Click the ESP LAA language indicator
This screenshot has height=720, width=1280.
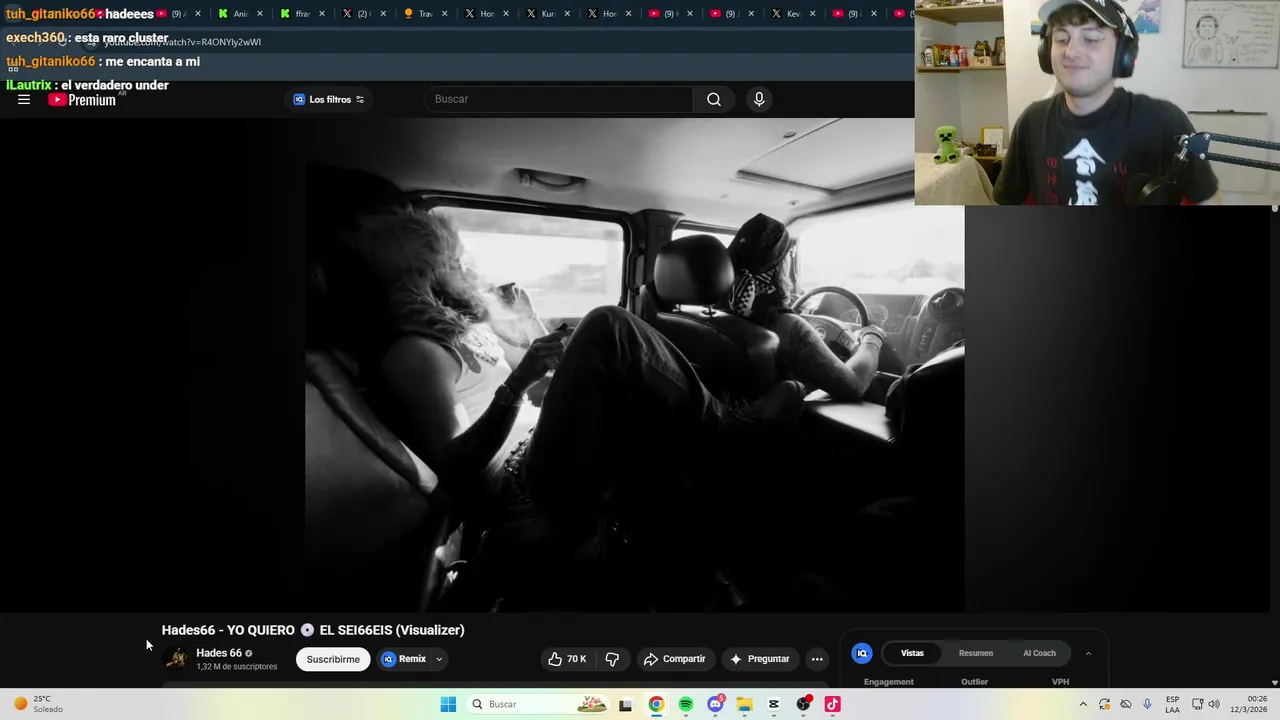(x=1172, y=704)
